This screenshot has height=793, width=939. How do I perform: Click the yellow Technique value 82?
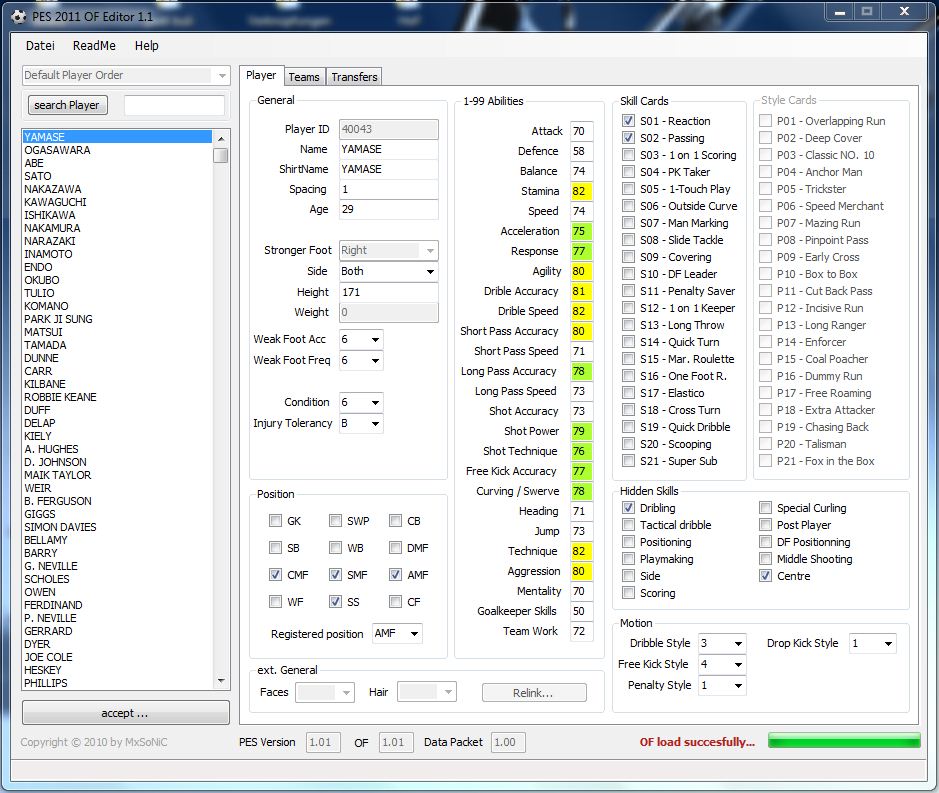[x=581, y=551]
